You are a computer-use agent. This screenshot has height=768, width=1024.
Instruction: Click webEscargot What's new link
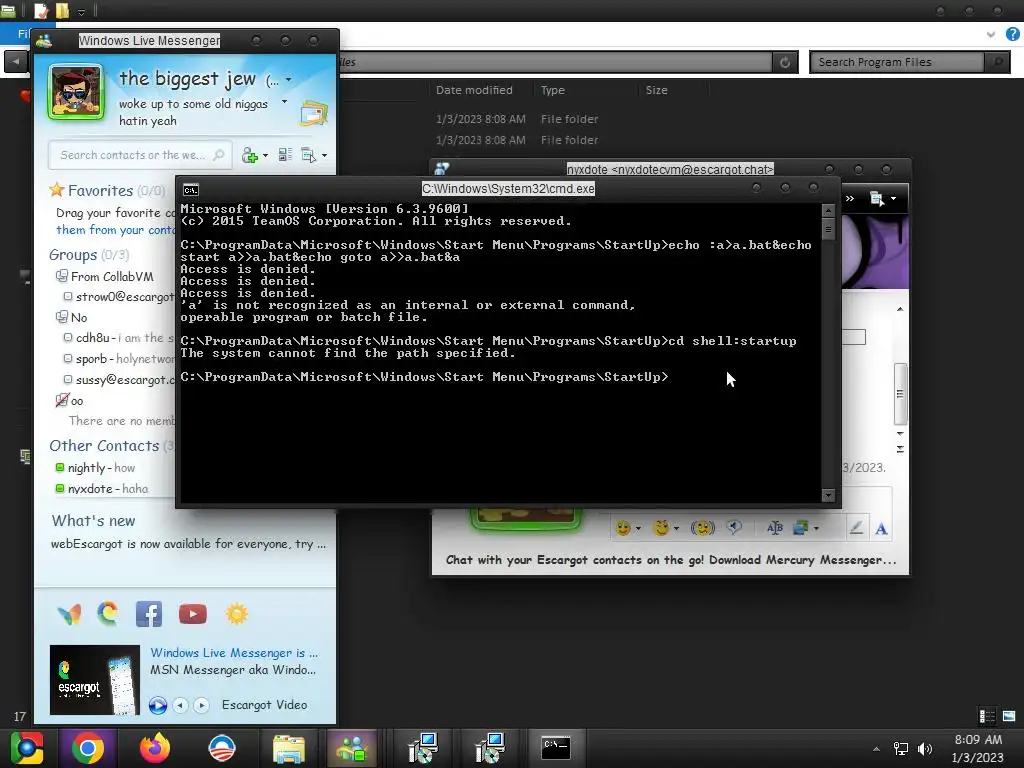pos(188,543)
